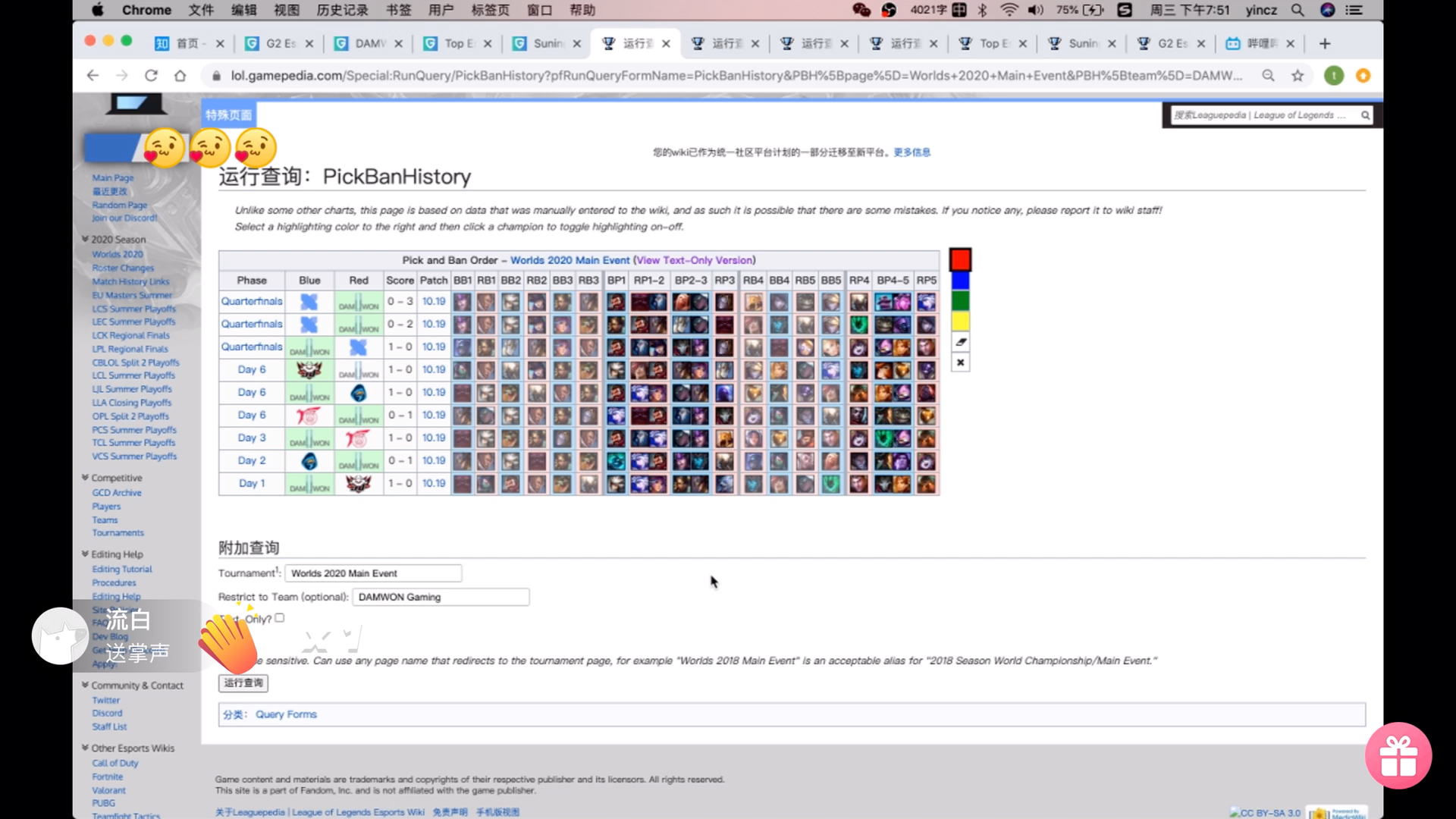This screenshot has height=819, width=1456.
Task: Open the Valorant wiki link
Action: [x=109, y=790]
